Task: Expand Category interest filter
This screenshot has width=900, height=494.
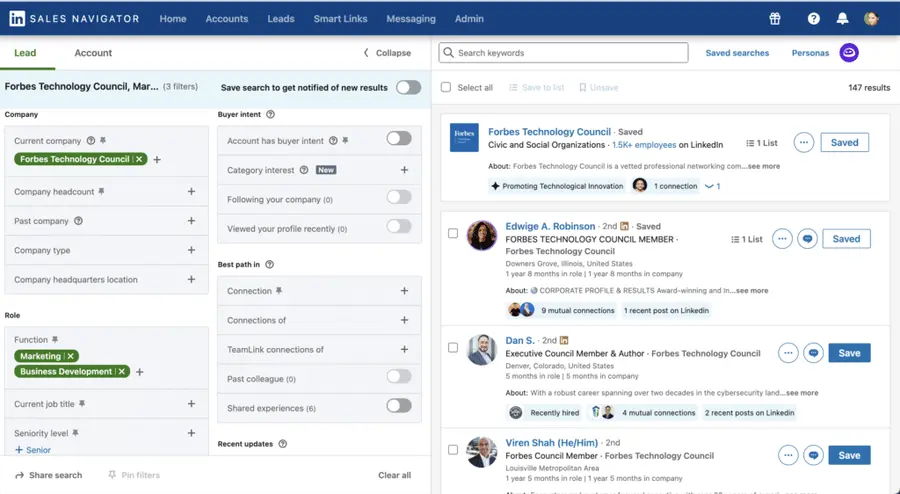Action: click(405, 170)
